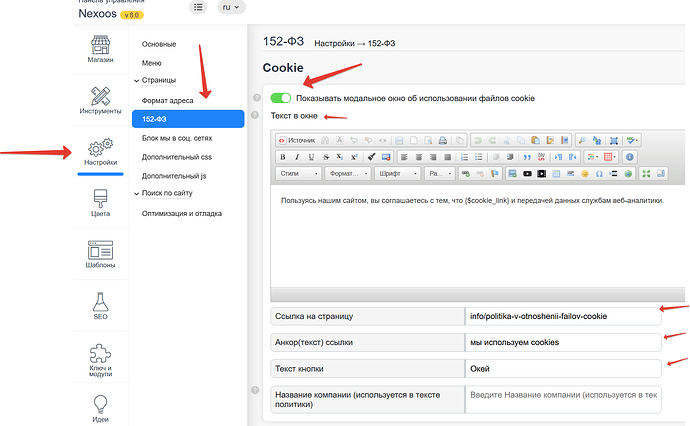
Task: Open the font size Ра... dropdown
Action: (x=439, y=174)
